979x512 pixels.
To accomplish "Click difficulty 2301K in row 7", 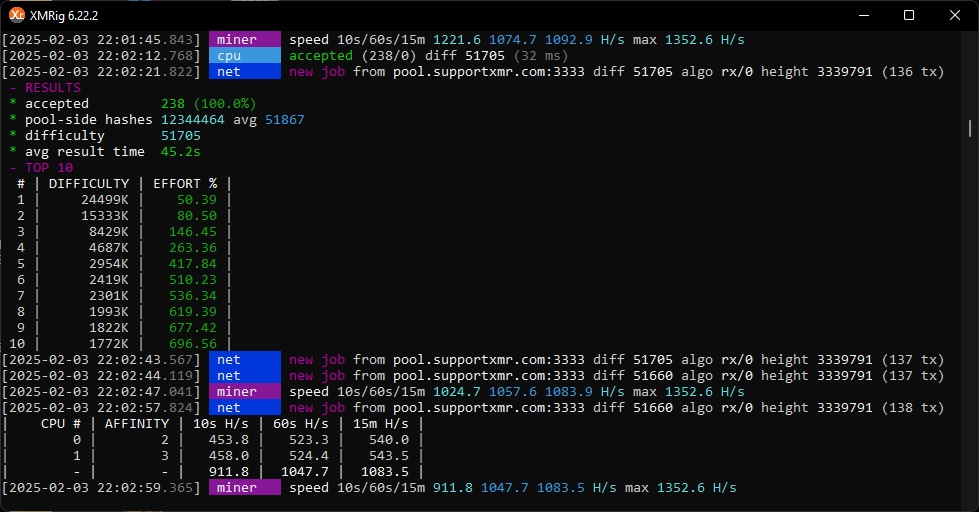I will click(109, 295).
